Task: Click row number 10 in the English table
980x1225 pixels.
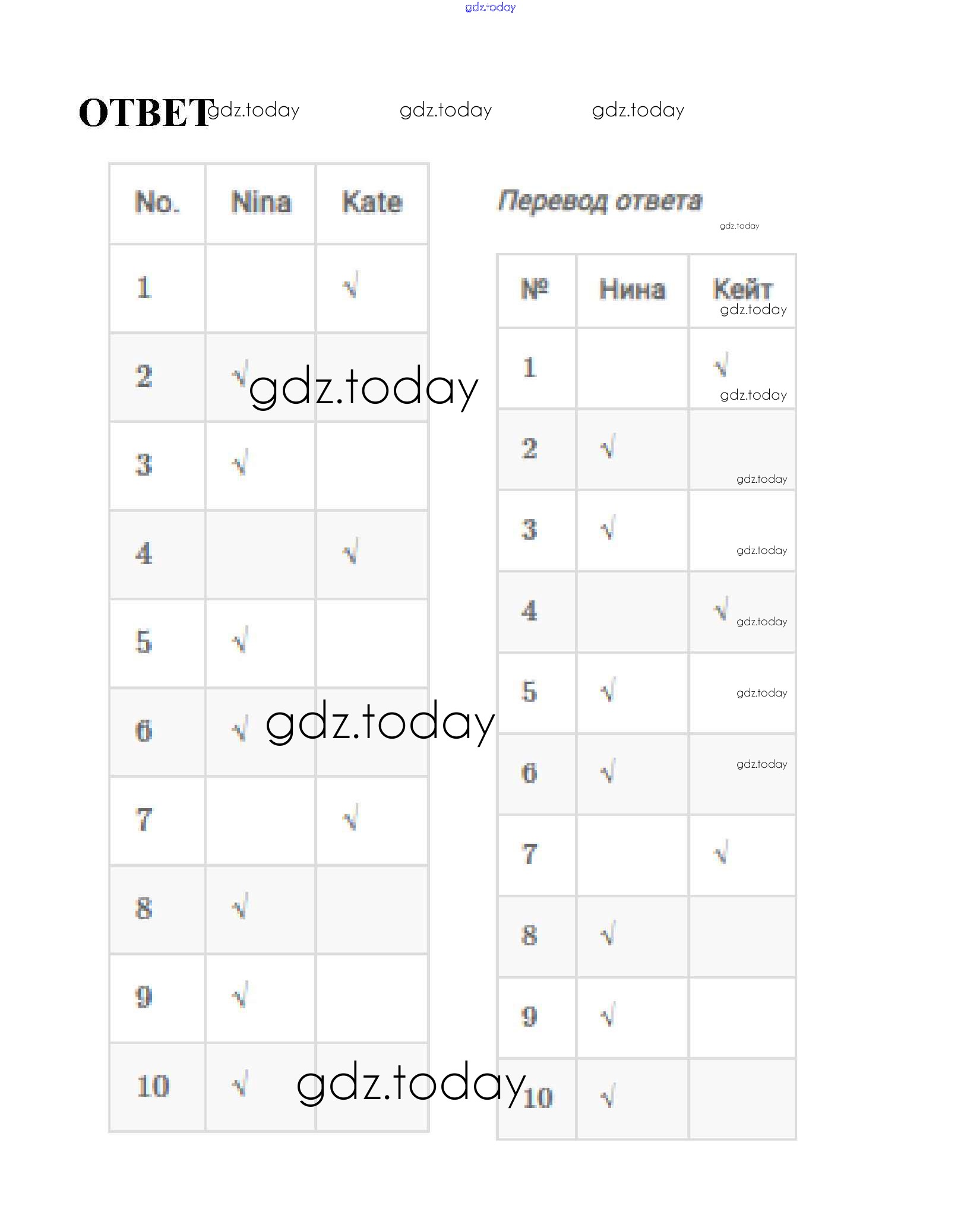Action: click(153, 1086)
